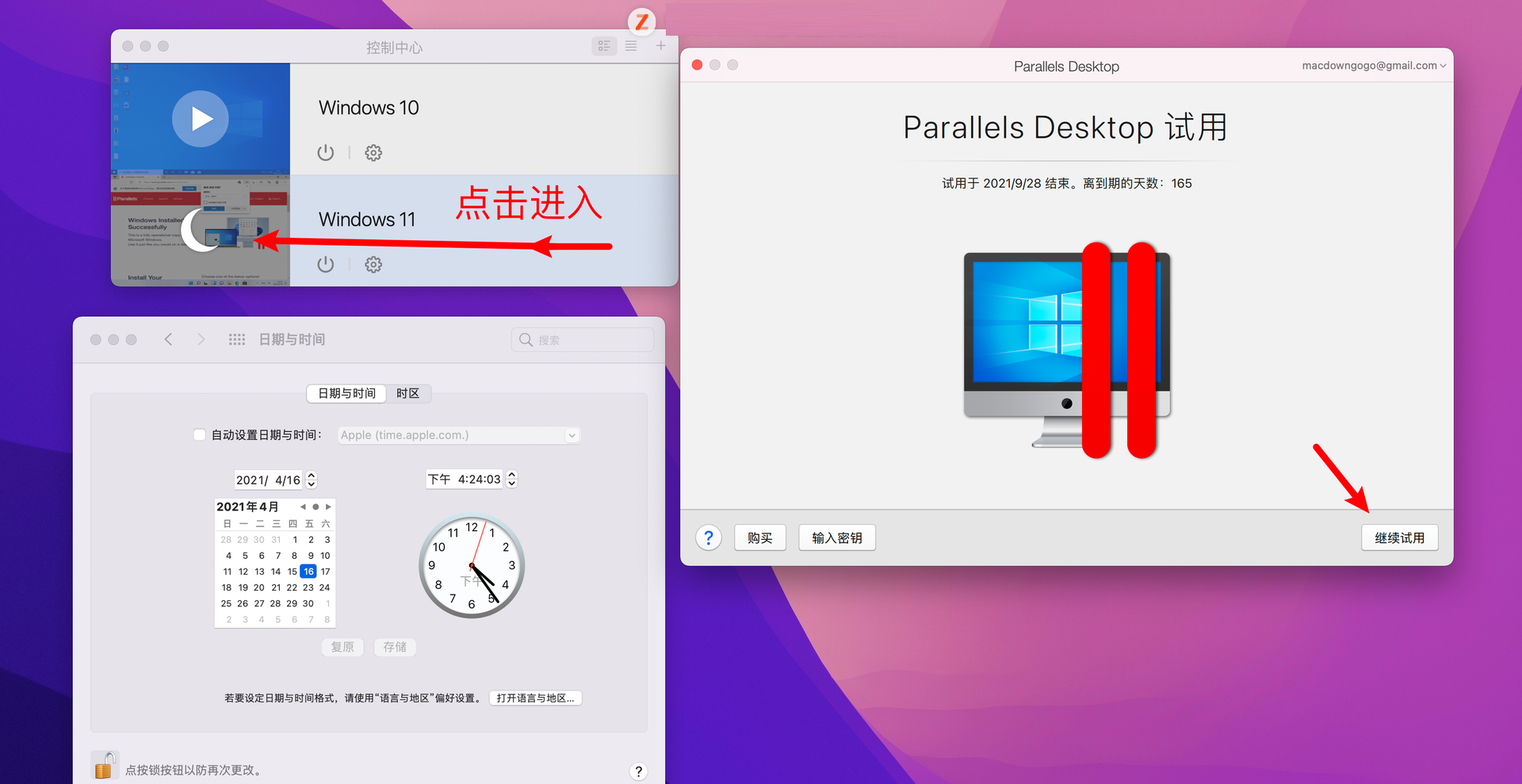Click the 购买 button

tap(759, 537)
